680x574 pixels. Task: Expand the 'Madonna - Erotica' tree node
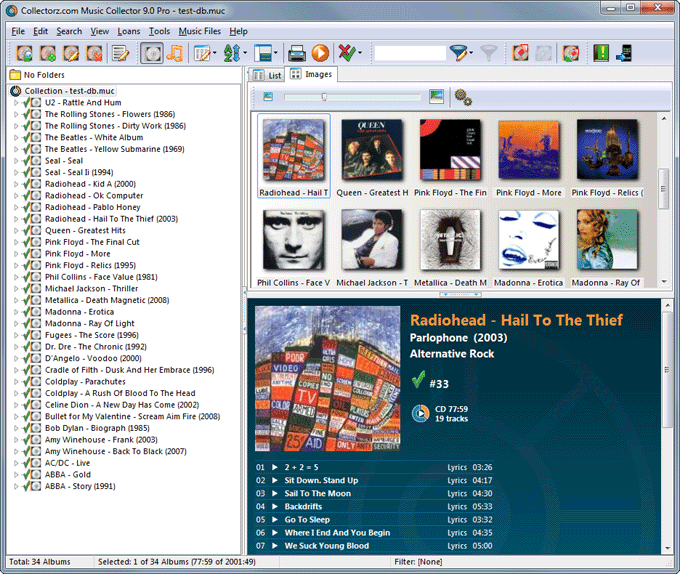coord(16,312)
